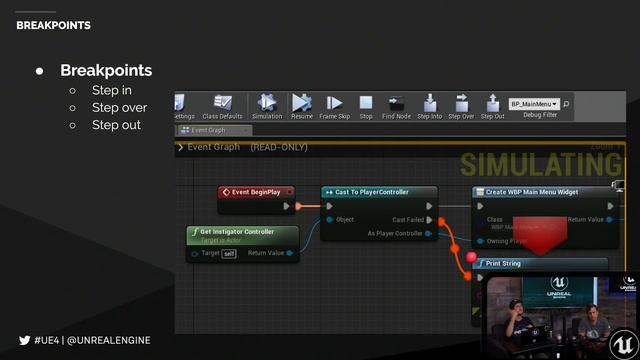Click Get Instigator Controller Return Value pin
Viewport: 640px width, 360px height.
point(290,253)
